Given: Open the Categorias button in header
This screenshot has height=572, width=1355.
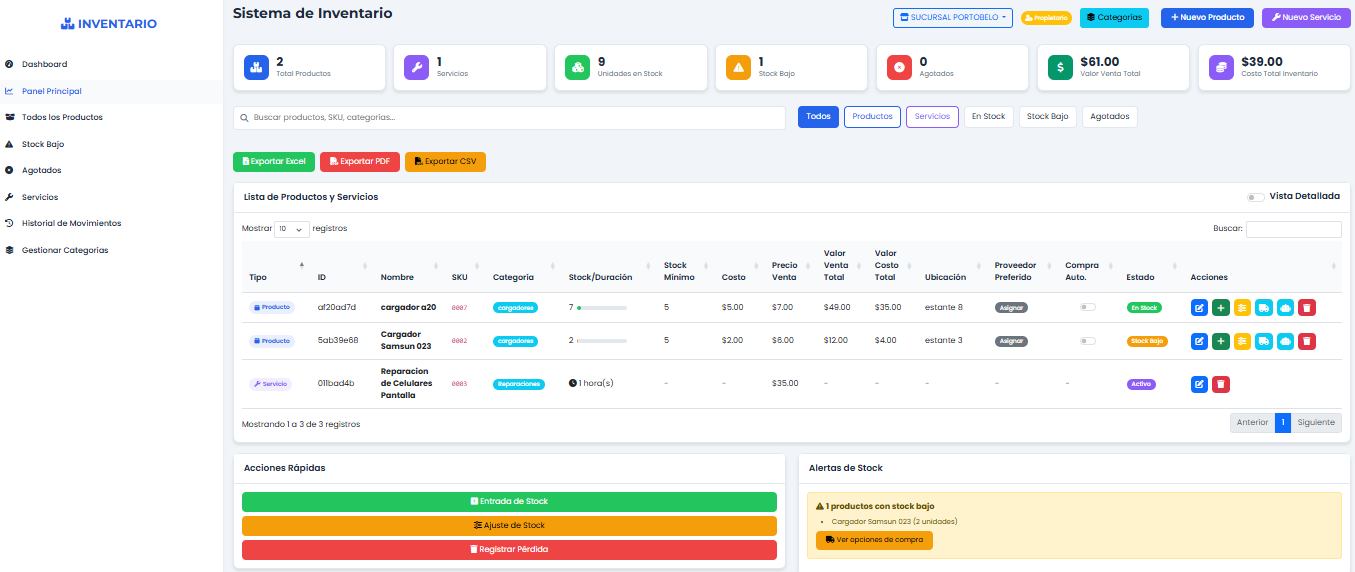Looking at the screenshot, I should (1114, 18).
